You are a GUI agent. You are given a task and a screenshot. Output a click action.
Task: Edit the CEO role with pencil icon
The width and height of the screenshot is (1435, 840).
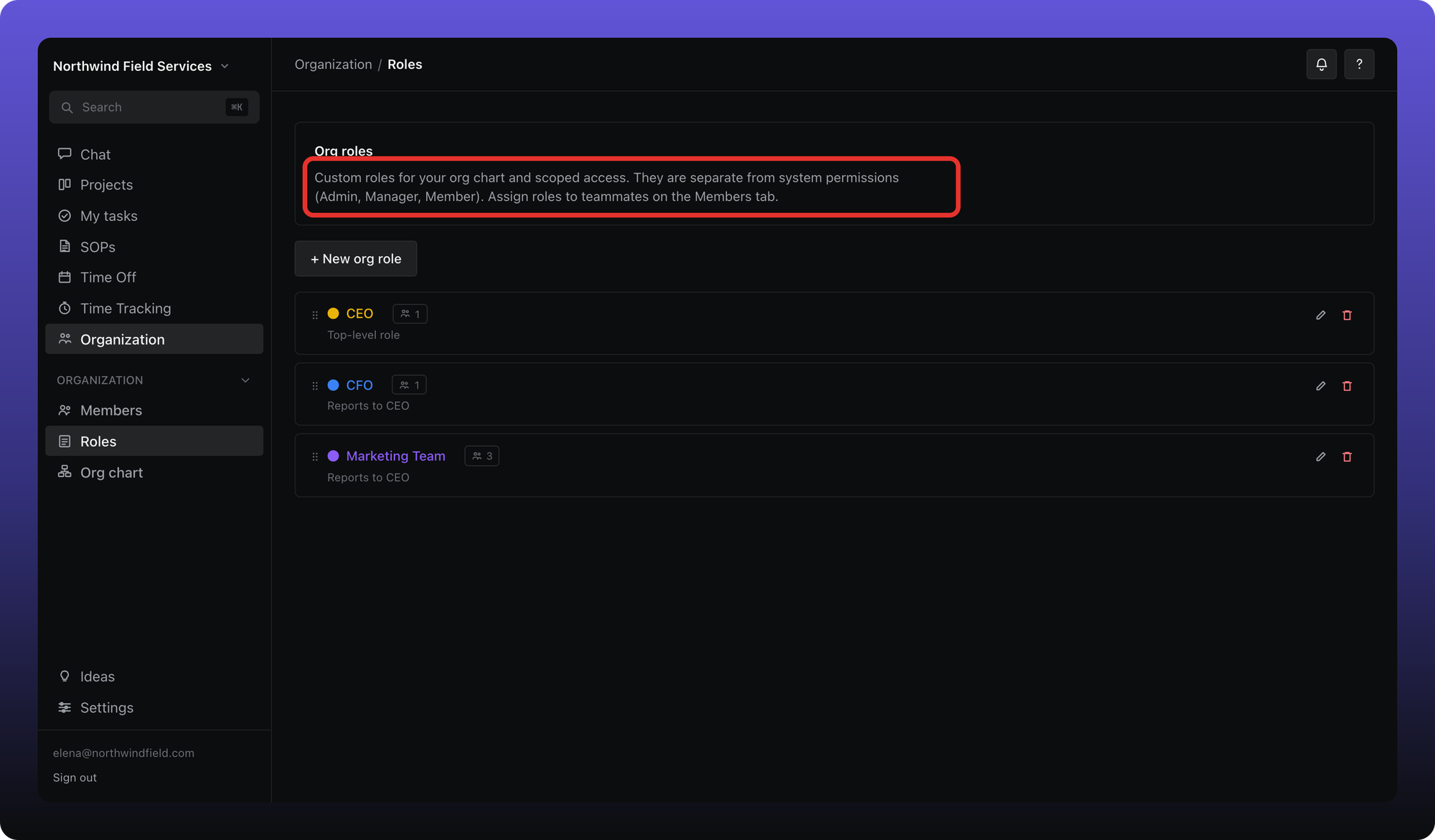coord(1320,315)
